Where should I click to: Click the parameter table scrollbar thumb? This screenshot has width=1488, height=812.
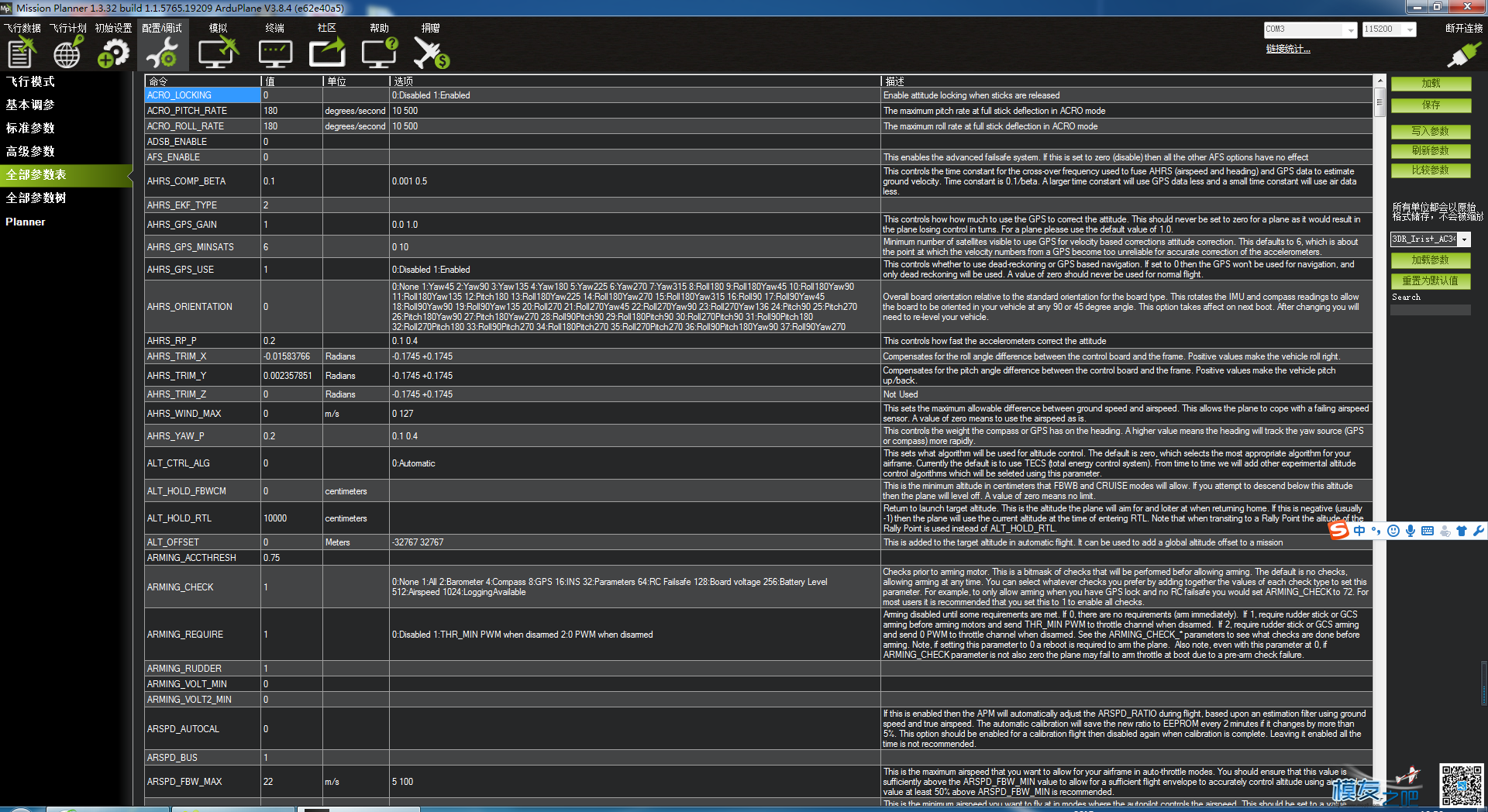(x=1379, y=101)
